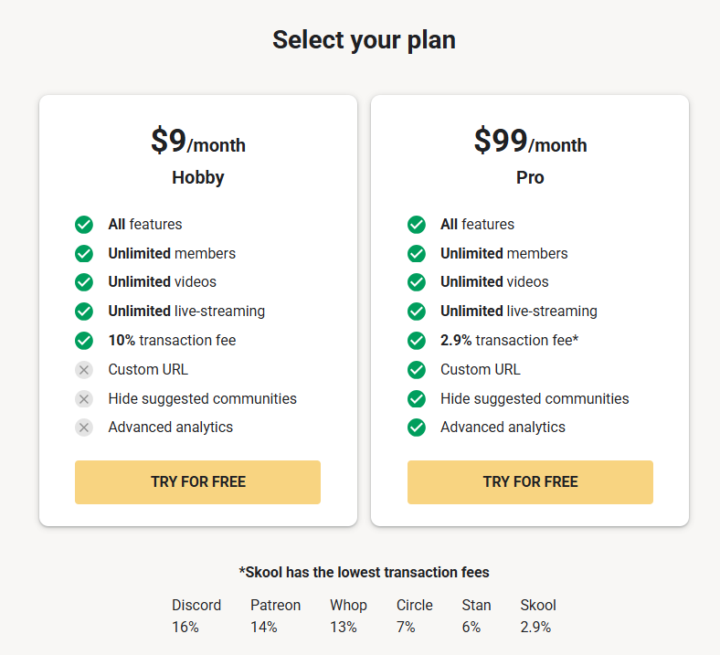Click the Hobby plan's TRY FOR FREE button
The width and height of the screenshot is (720, 655).
pos(197,482)
